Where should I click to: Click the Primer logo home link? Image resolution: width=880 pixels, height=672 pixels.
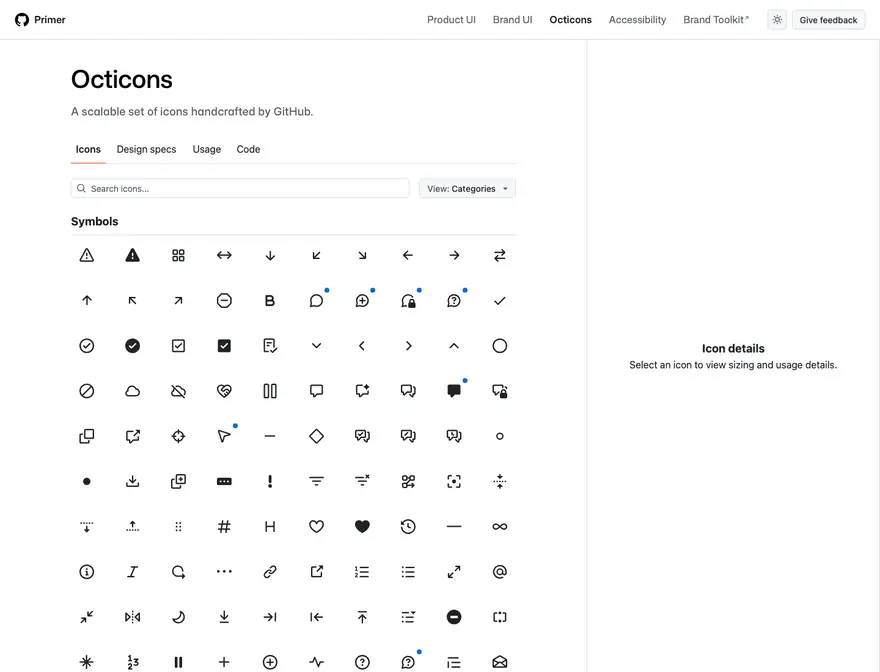[x=40, y=20]
